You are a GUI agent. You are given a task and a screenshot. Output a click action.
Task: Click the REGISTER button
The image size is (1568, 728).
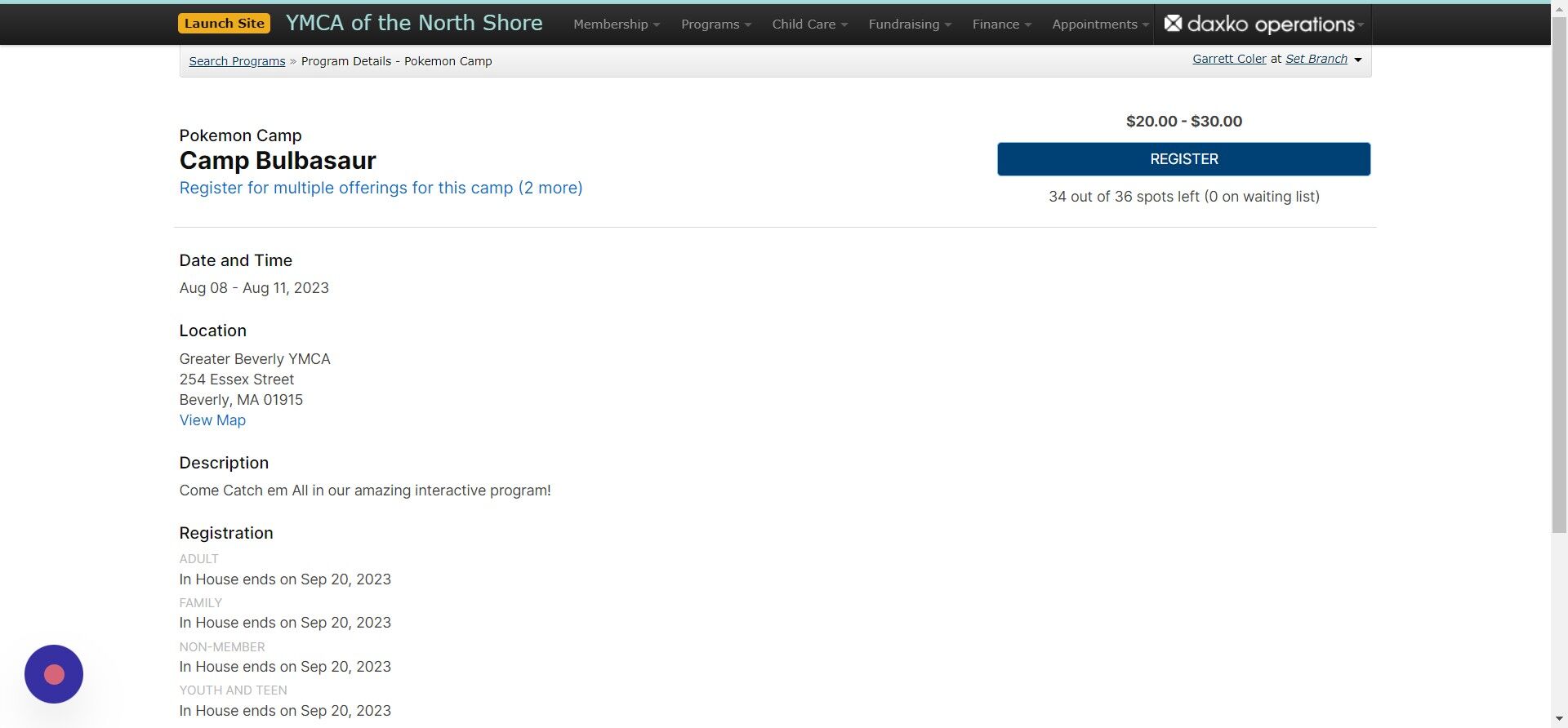[x=1184, y=159]
